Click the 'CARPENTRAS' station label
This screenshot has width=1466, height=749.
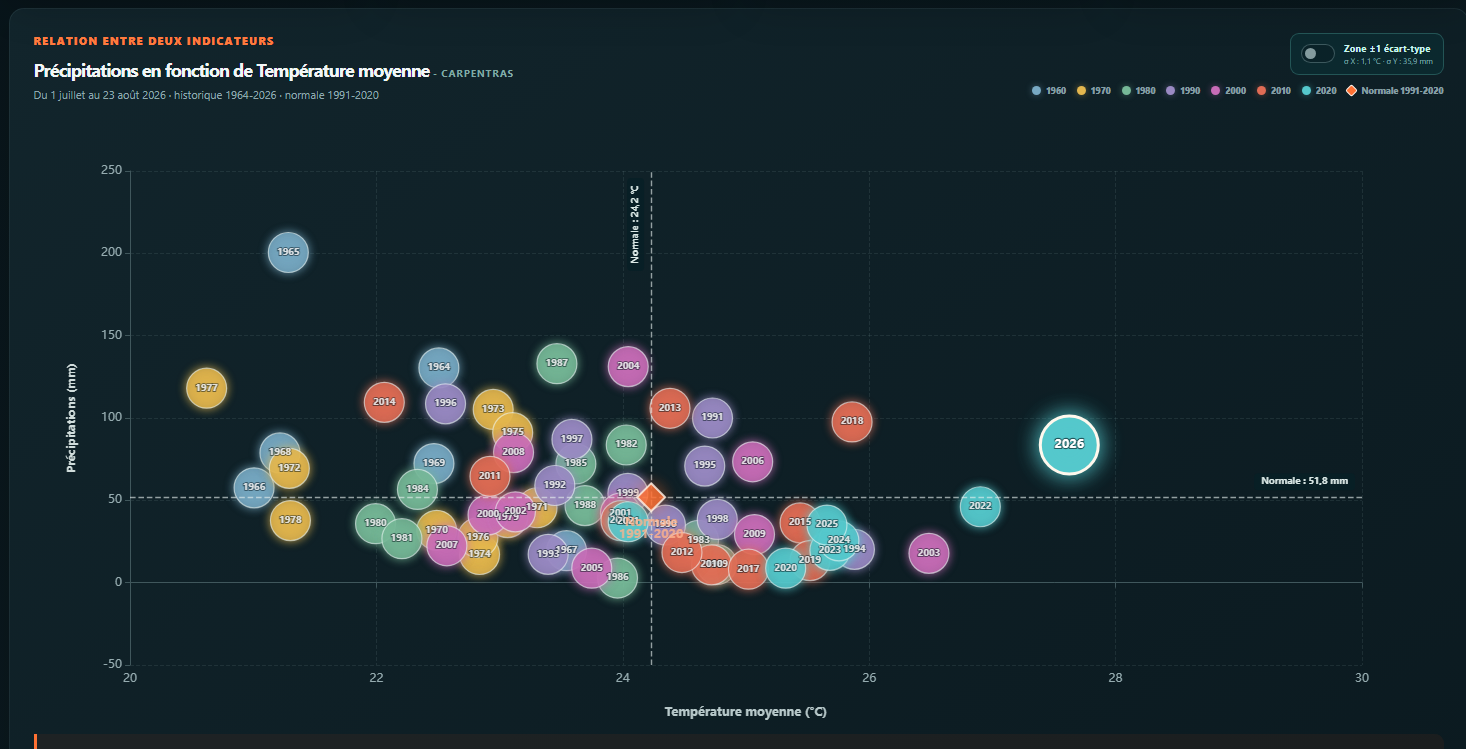[x=477, y=74]
